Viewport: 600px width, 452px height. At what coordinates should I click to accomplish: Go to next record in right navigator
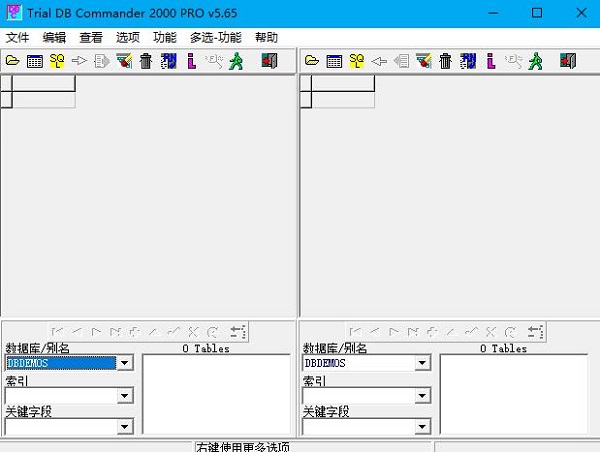pyautogui.click(x=394, y=331)
